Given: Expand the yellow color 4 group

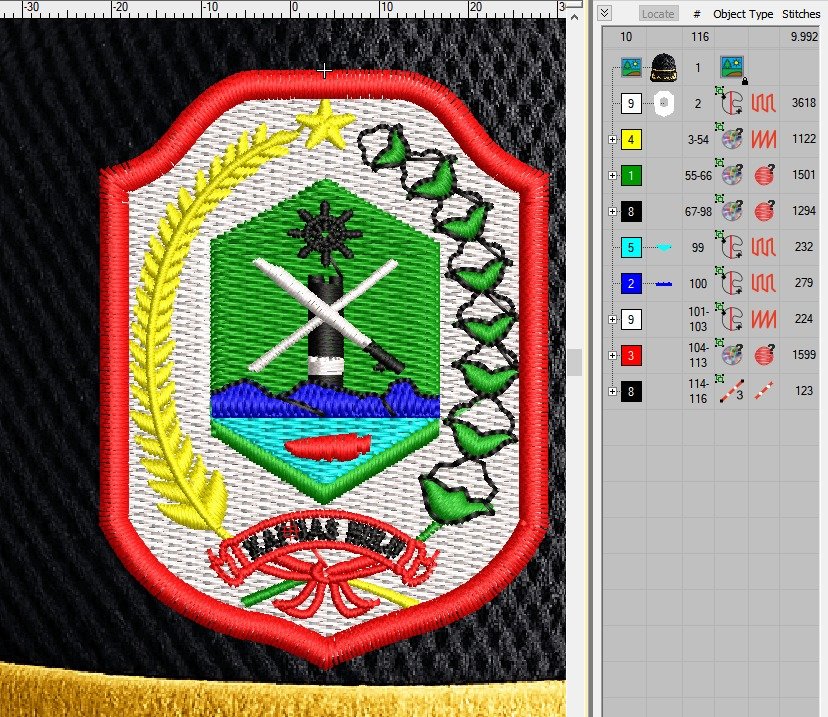Looking at the screenshot, I should [613, 140].
